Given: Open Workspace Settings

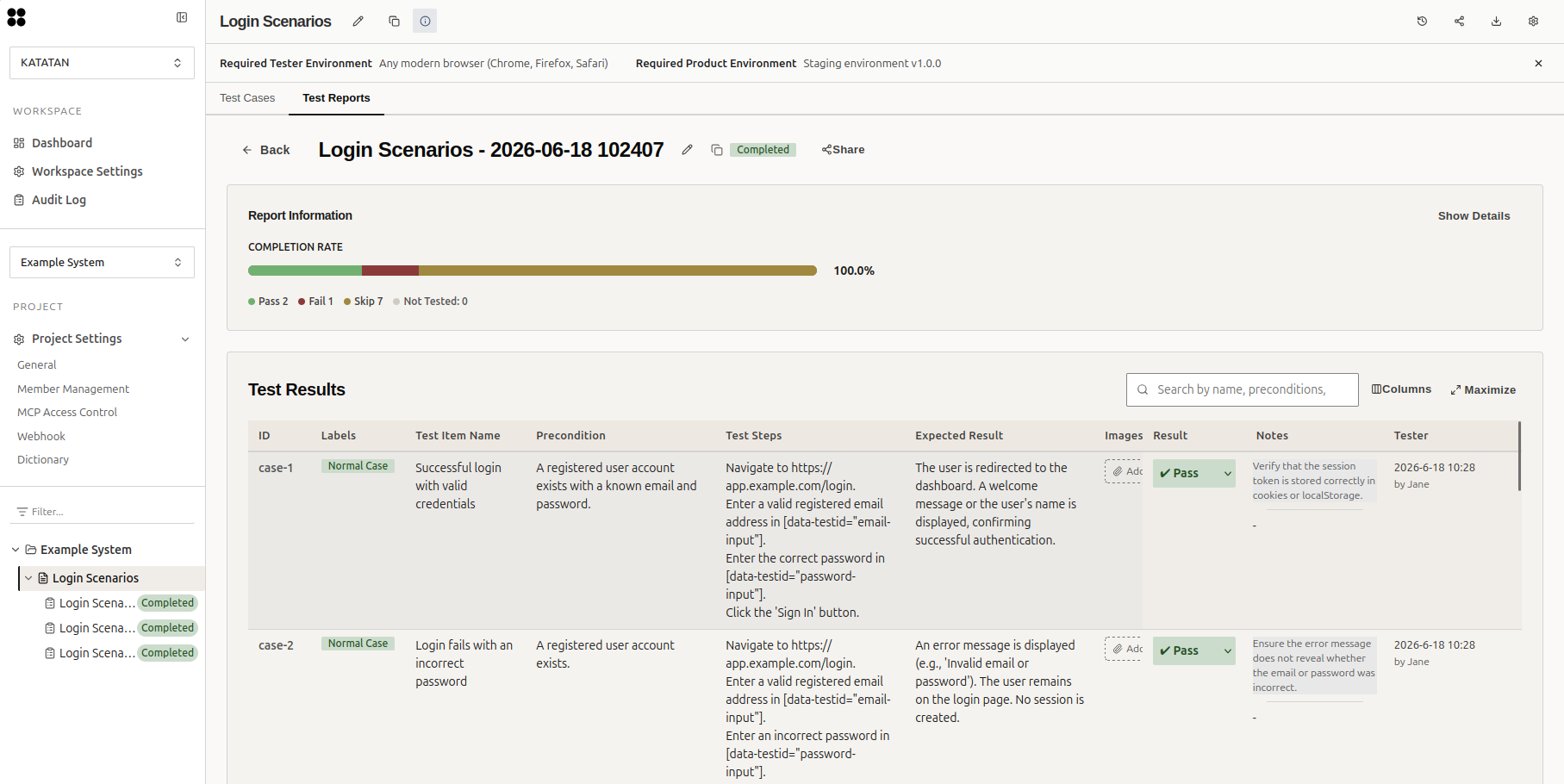Looking at the screenshot, I should (78, 171).
